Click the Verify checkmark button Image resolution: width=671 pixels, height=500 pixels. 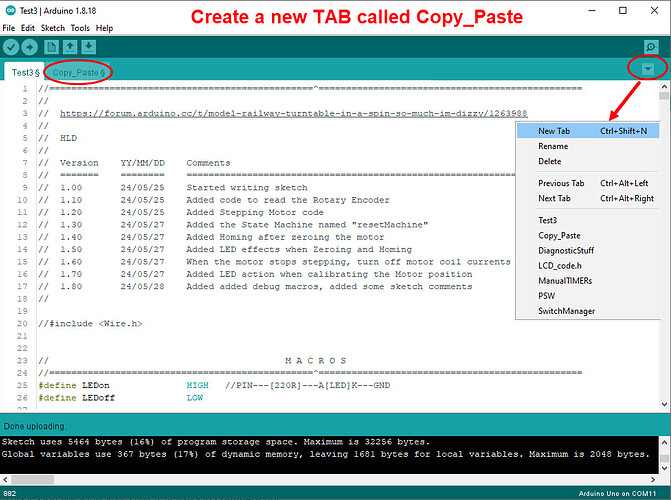point(11,47)
